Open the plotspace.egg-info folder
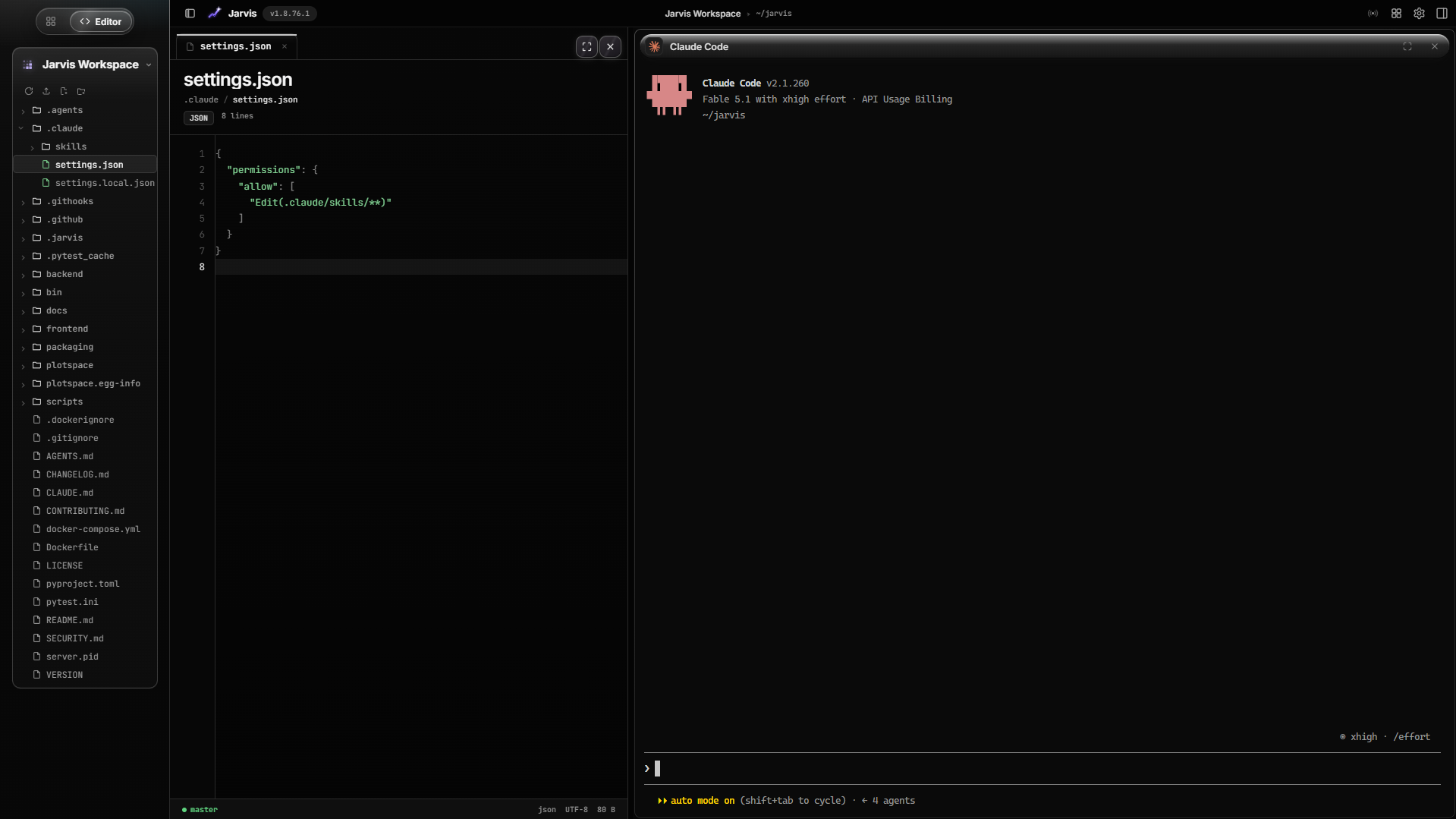 (85, 383)
